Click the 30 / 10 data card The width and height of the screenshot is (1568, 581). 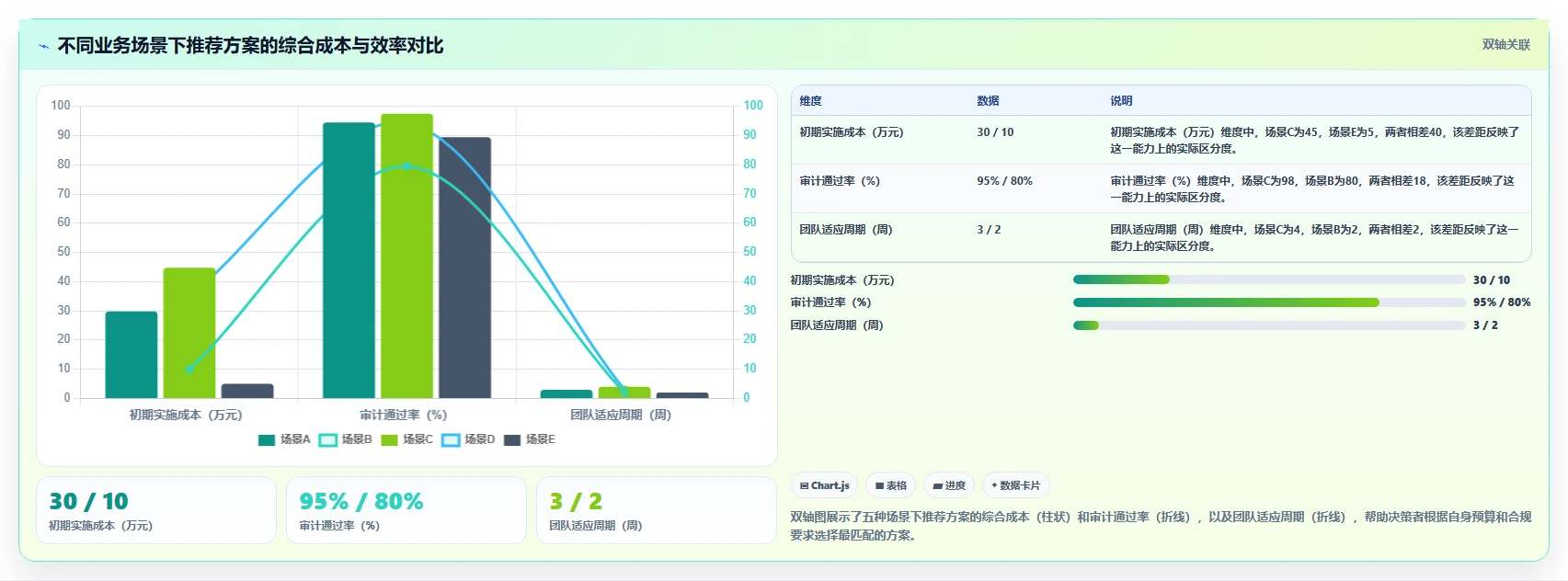pos(156,510)
